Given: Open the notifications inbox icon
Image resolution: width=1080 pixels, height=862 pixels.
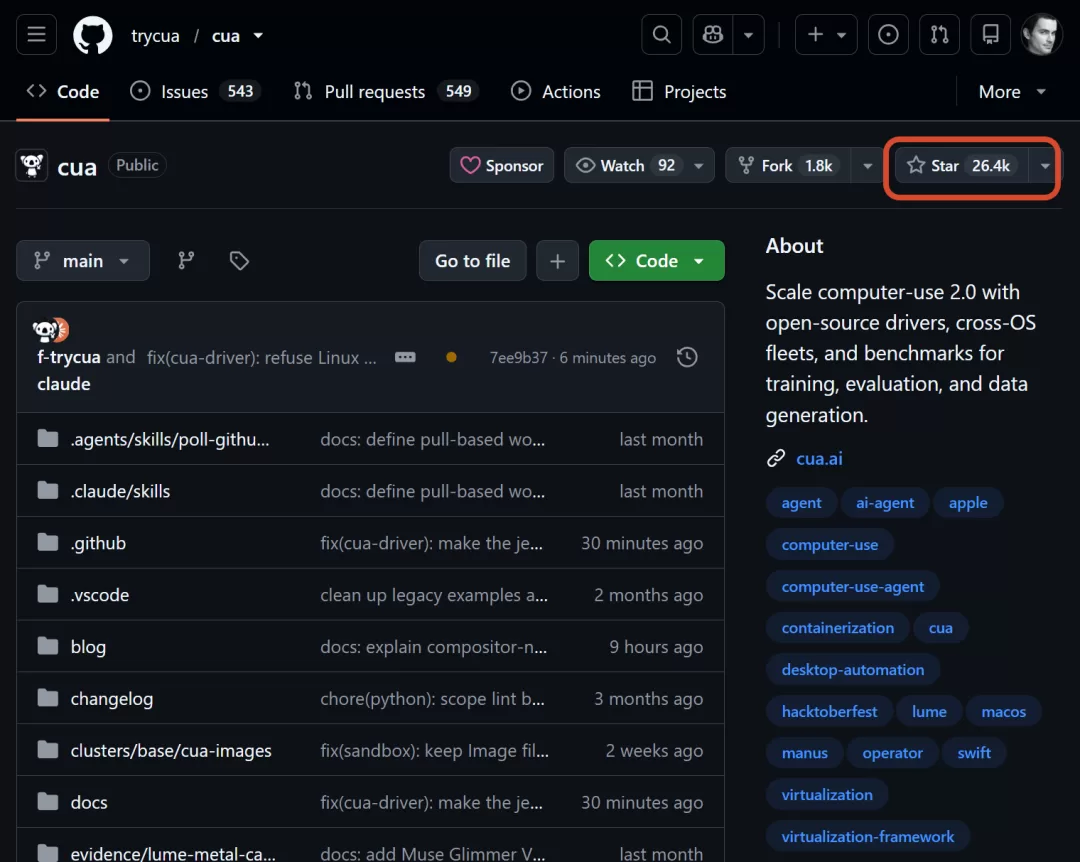Looking at the screenshot, I should coord(990,34).
